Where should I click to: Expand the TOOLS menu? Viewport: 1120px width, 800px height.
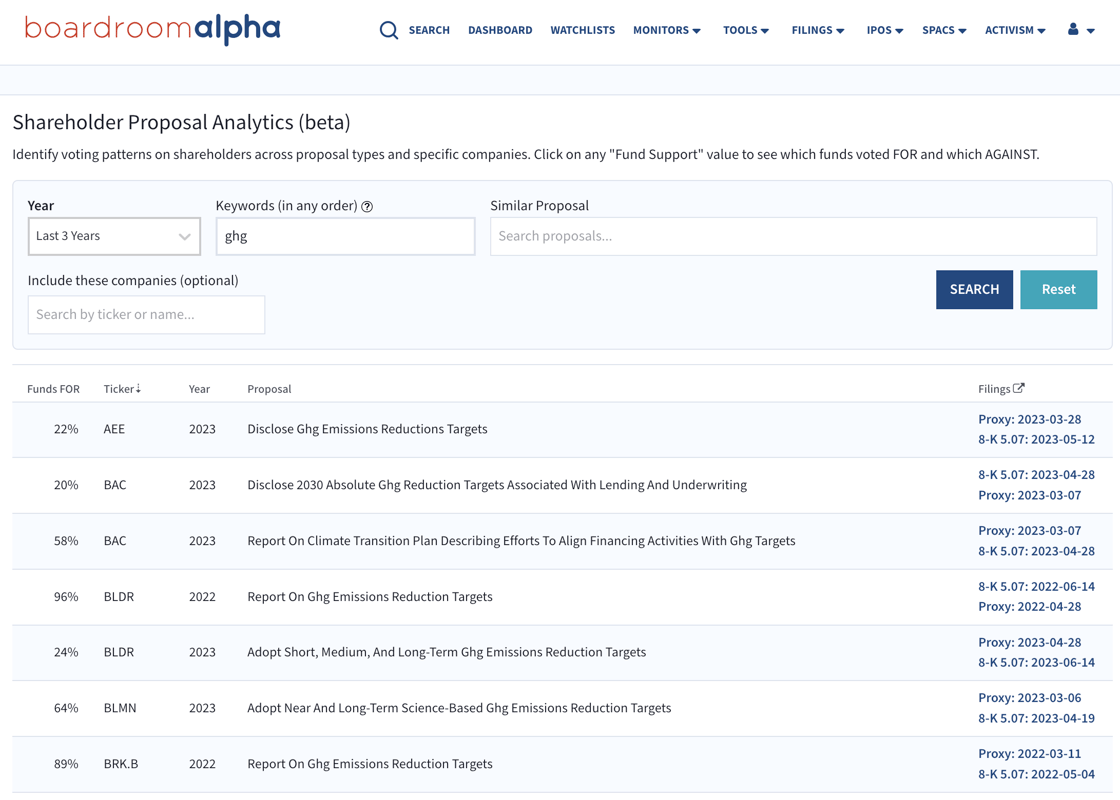[745, 30]
